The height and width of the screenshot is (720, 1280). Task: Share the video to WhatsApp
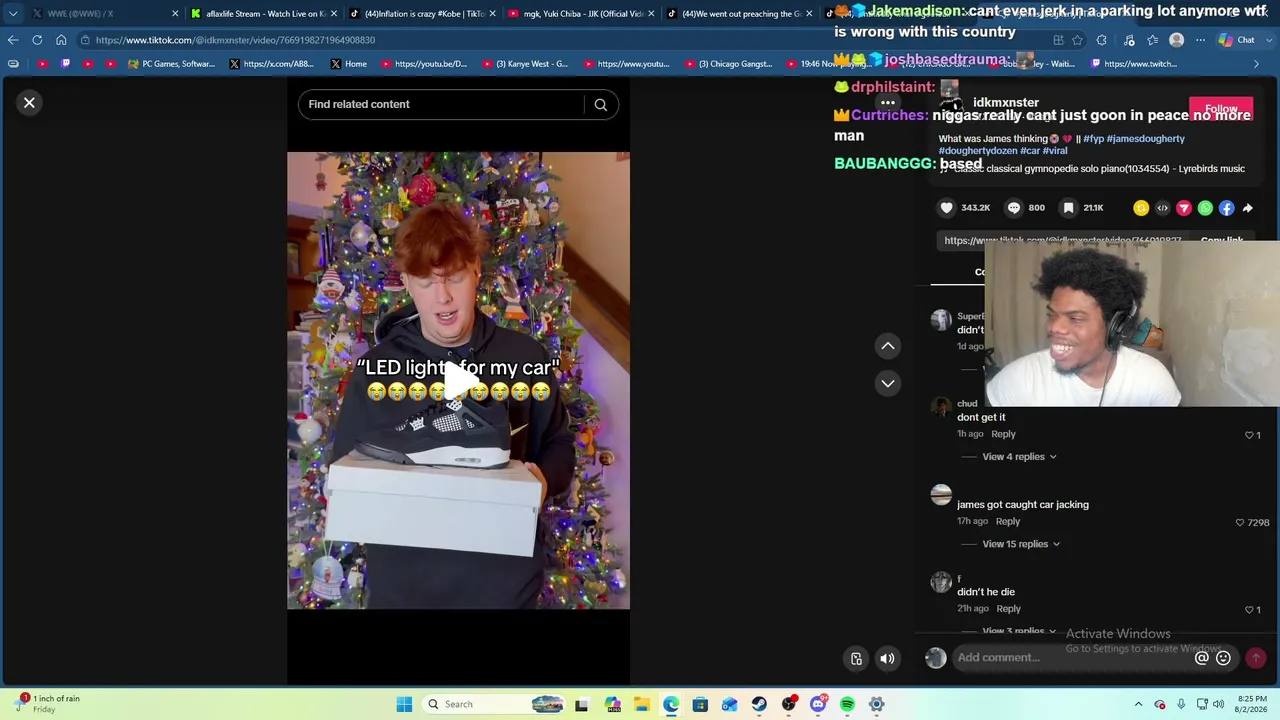pyautogui.click(x=1205, y=208)
